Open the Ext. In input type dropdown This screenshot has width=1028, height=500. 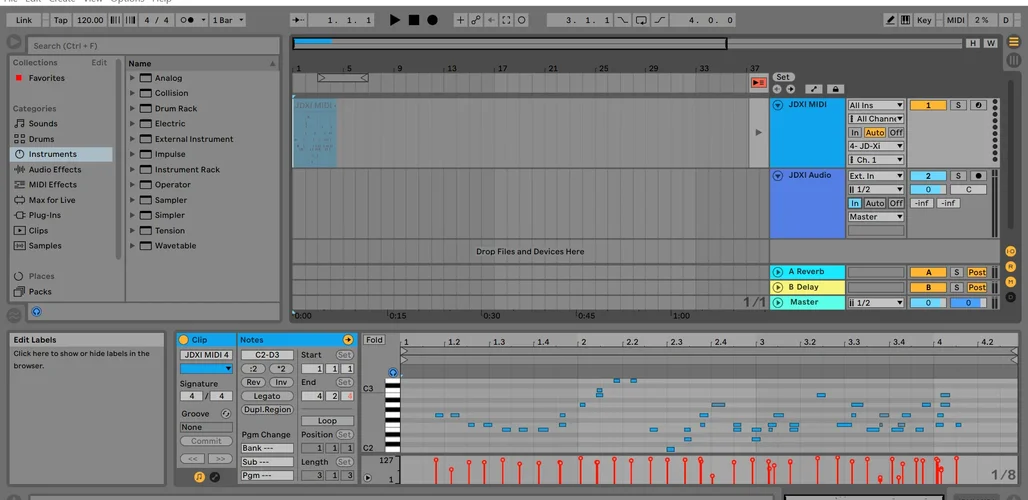click(876, 176)
